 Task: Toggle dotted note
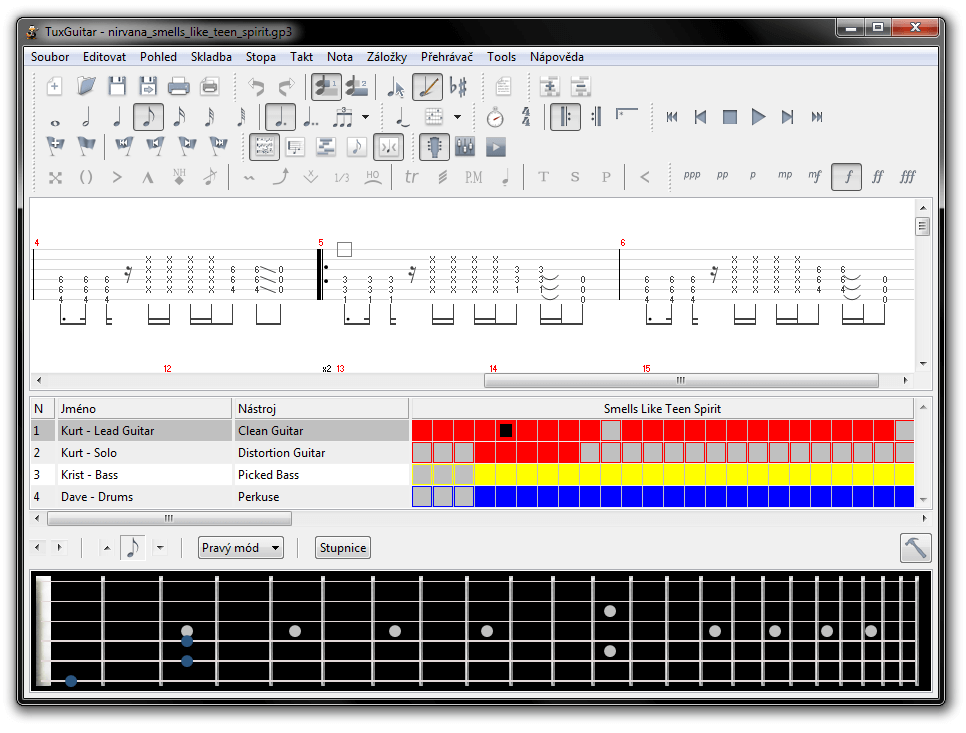280,117
